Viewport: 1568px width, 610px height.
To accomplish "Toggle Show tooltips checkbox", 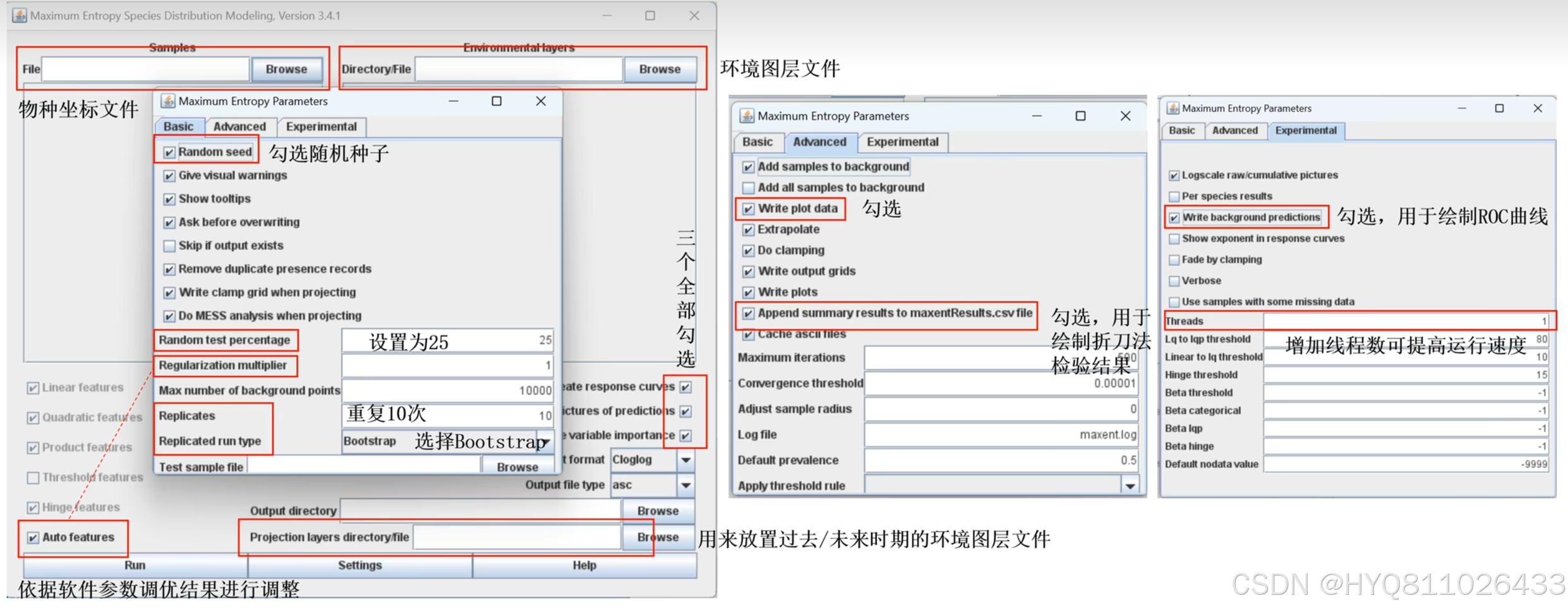I will 169,199.
